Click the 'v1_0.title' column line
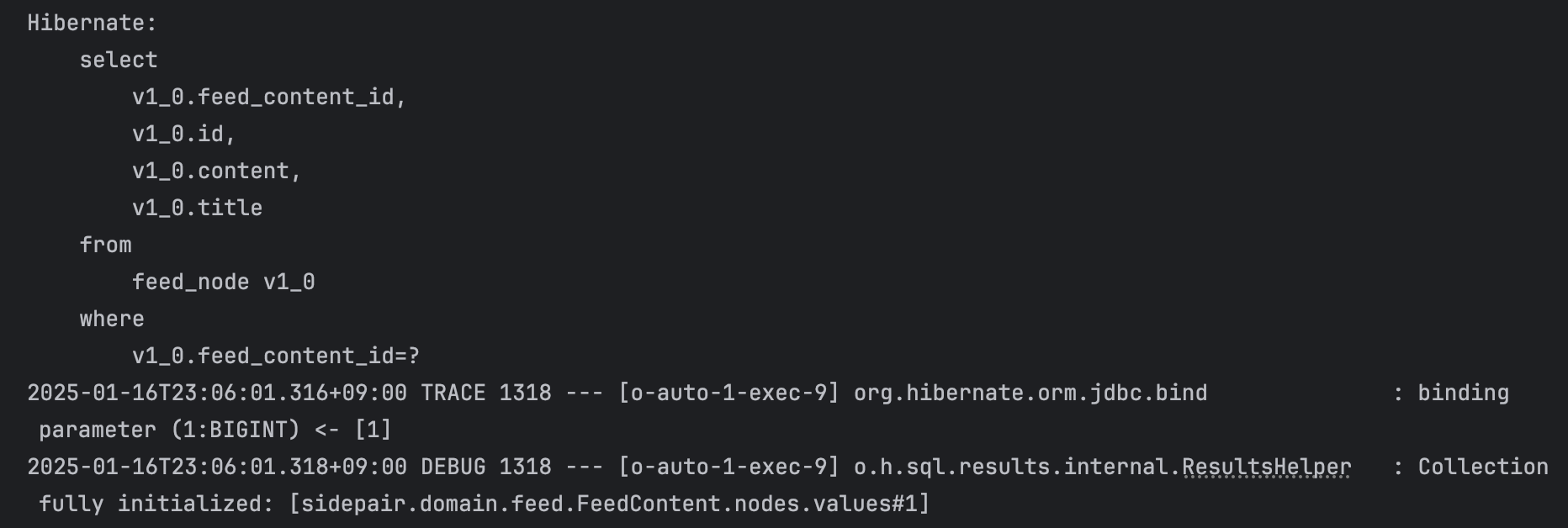This screenshot has width=1568, height=528. click(x=197, y=209)
